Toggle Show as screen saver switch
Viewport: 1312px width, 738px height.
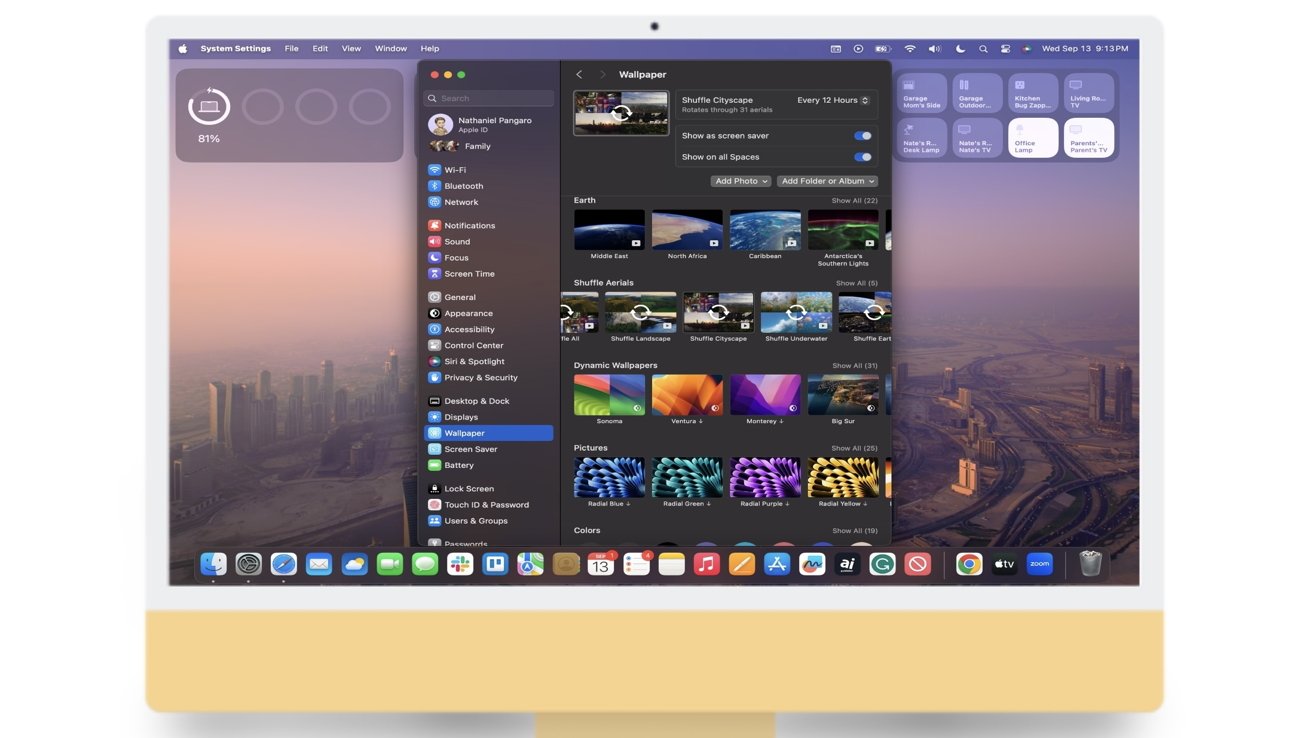tap(862, 136)
